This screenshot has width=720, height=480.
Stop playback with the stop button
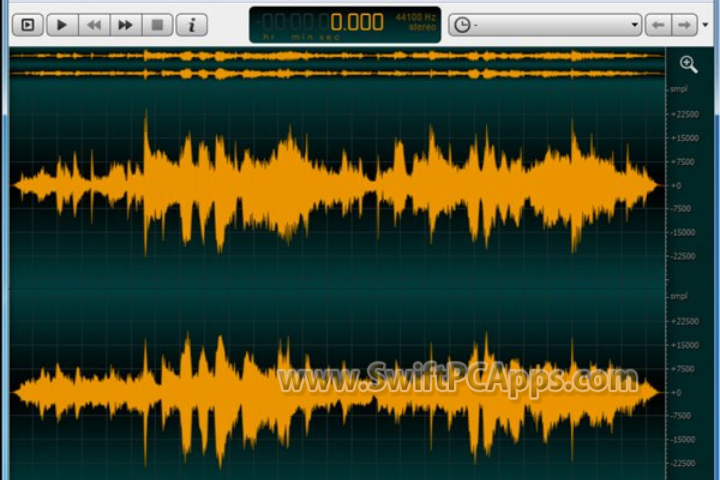pyautogui.click(x=157, y=25)
